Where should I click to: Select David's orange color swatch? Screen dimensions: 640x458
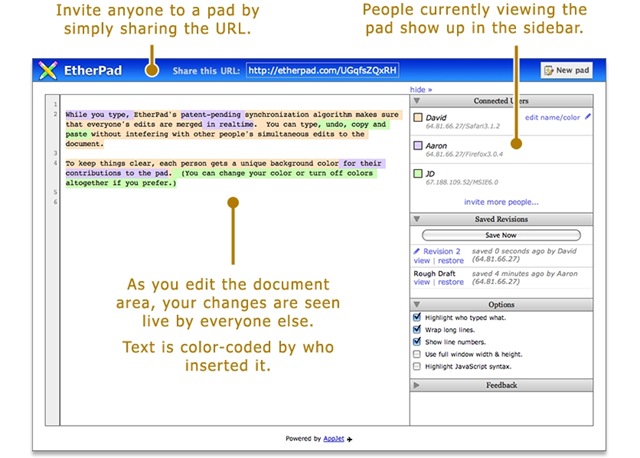pos(419,118)
